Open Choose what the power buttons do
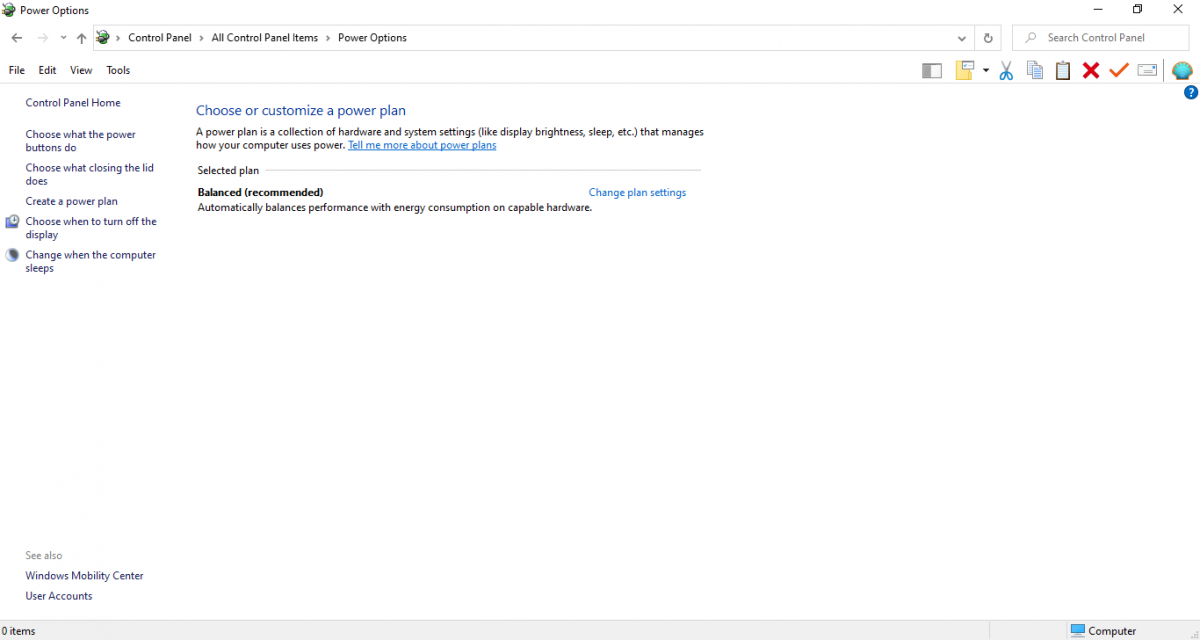1200x640 pixels. click(81, 141)
